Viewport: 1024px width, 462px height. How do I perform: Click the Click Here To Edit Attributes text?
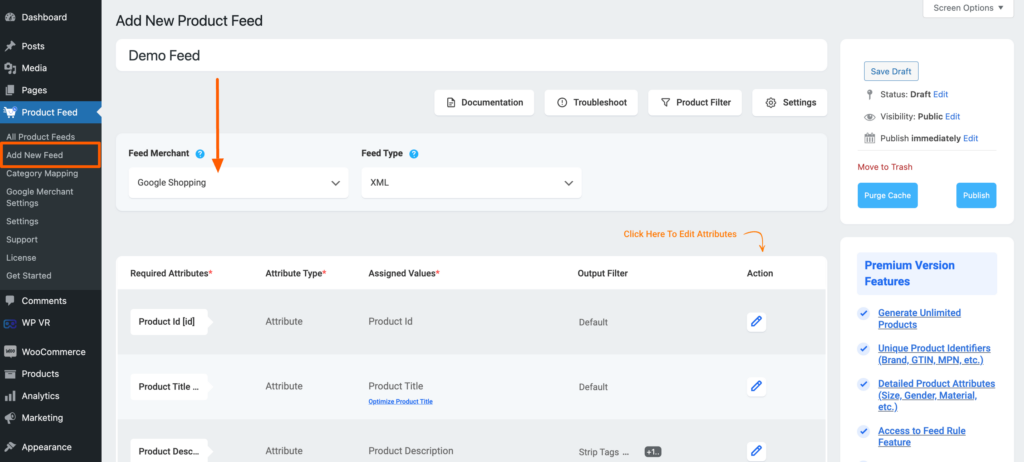(680, 234)
